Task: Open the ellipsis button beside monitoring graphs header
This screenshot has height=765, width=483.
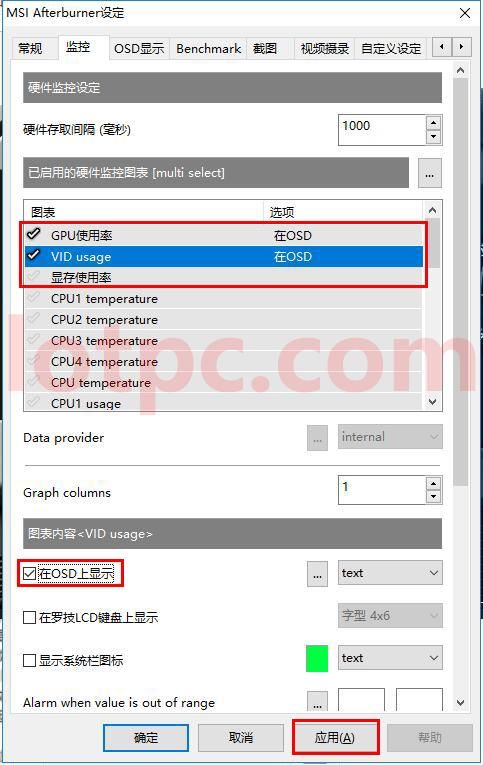Action: 429,173
